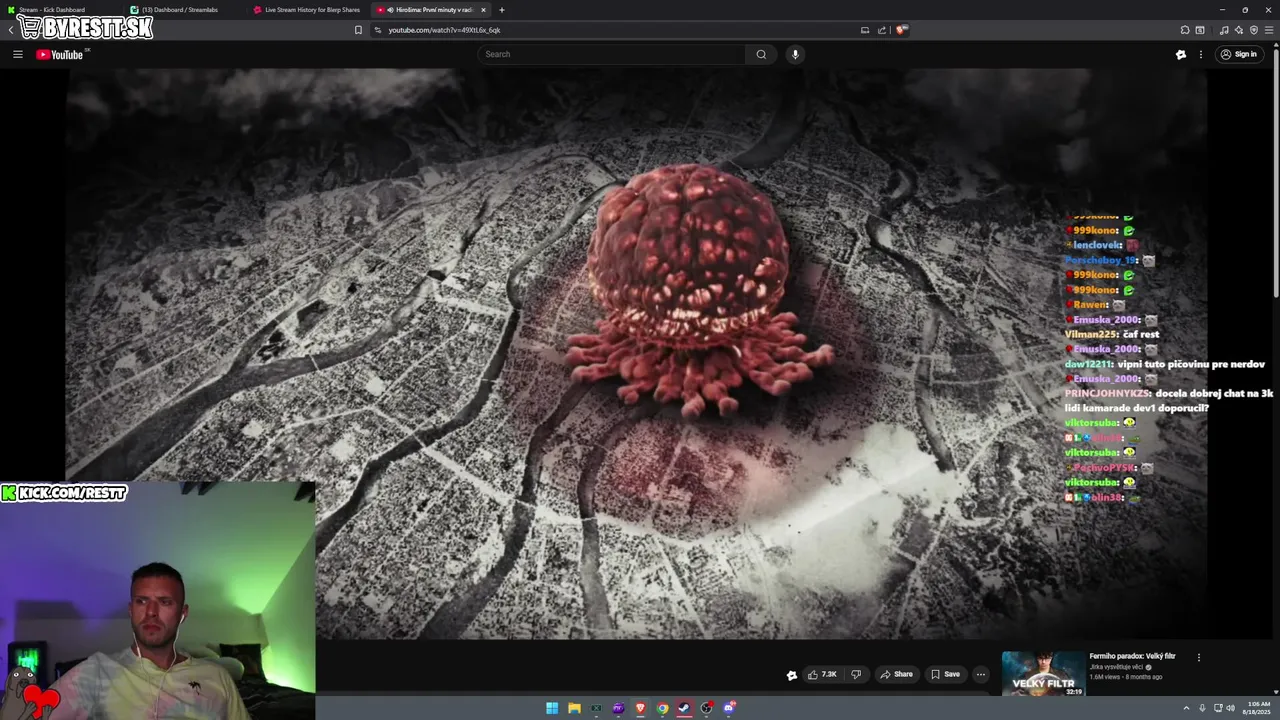
Task: Open the browser main hamburger menu
Action: tap(1270, 30)
